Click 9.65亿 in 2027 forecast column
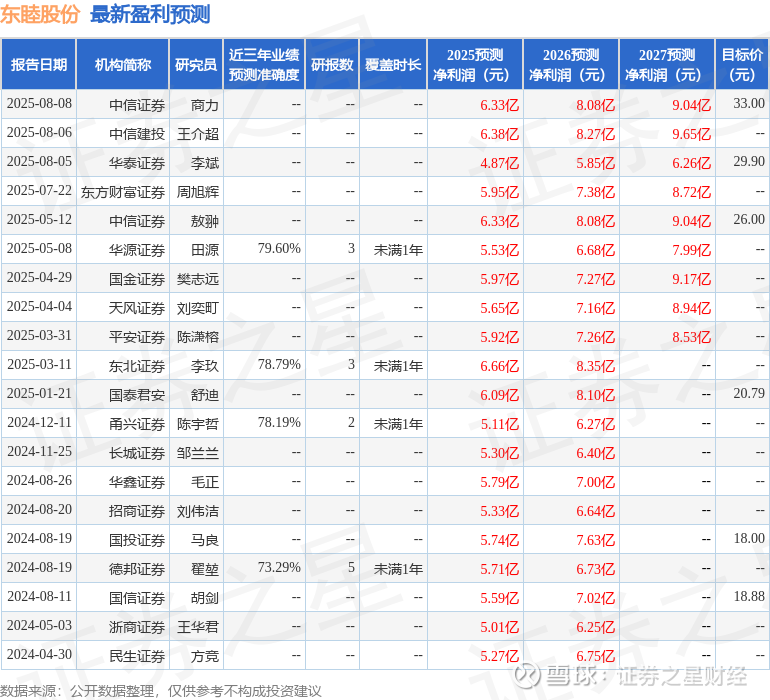Image resolution: width=770 pixels, height=700 pixels. (691, 134)
